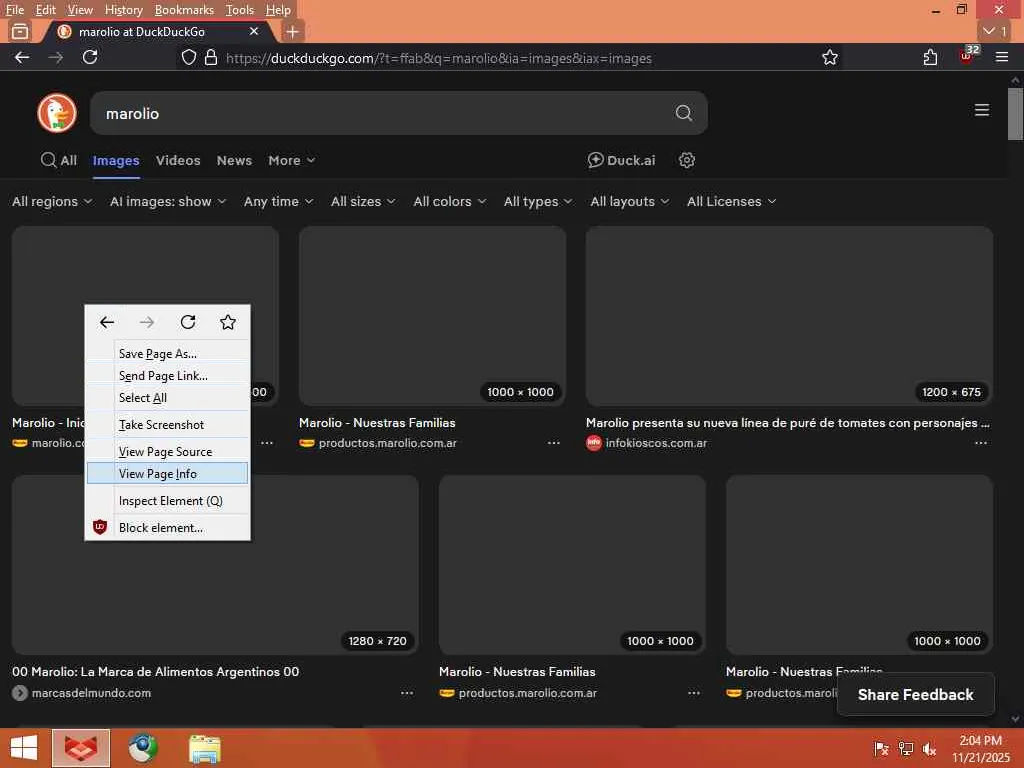Open the Bookmarks menu in menu bar

(184, 10)
